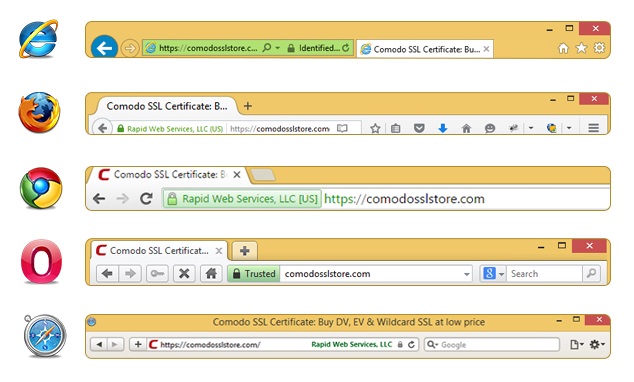The height and width of the screenshot is (382, 634).
Task: Click the Firefox home icon
Action: [x=466, y=129]
